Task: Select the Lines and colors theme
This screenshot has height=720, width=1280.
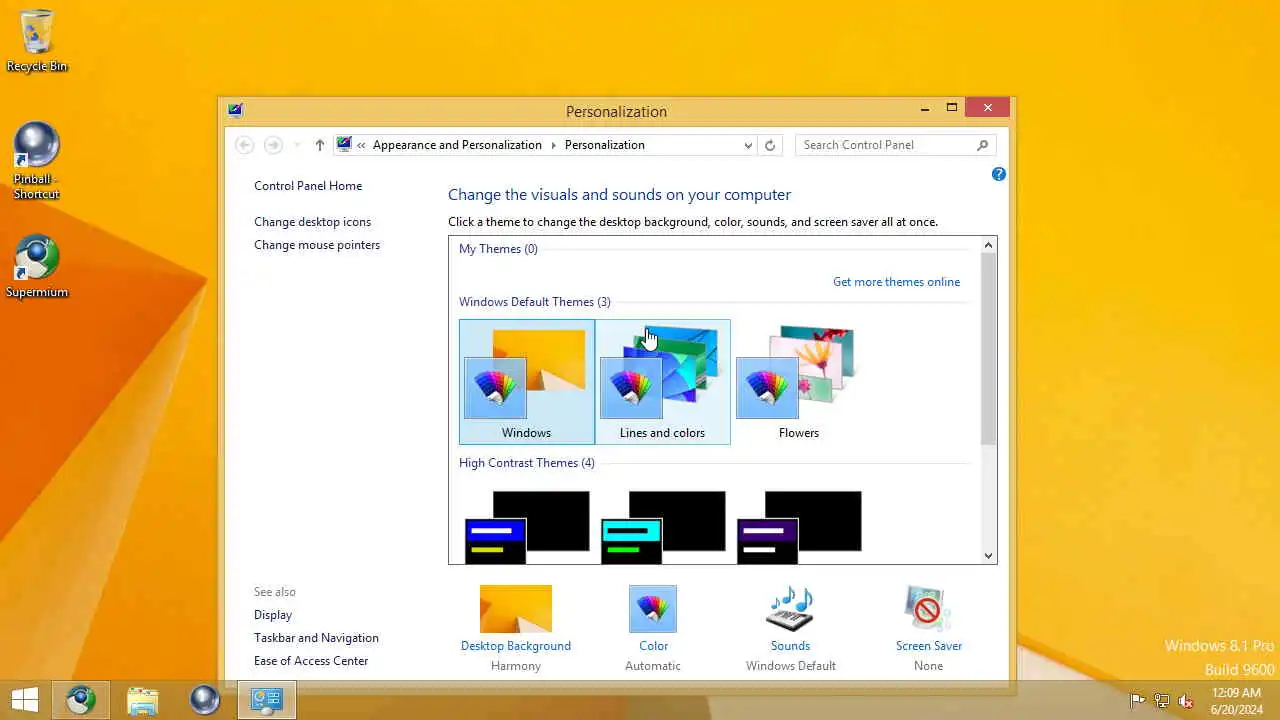Action: [x=663, y=382]
